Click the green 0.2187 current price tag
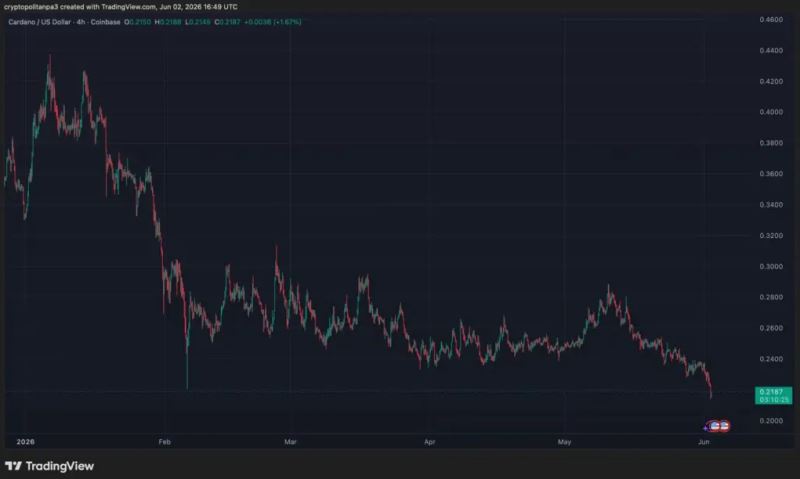 773,395
